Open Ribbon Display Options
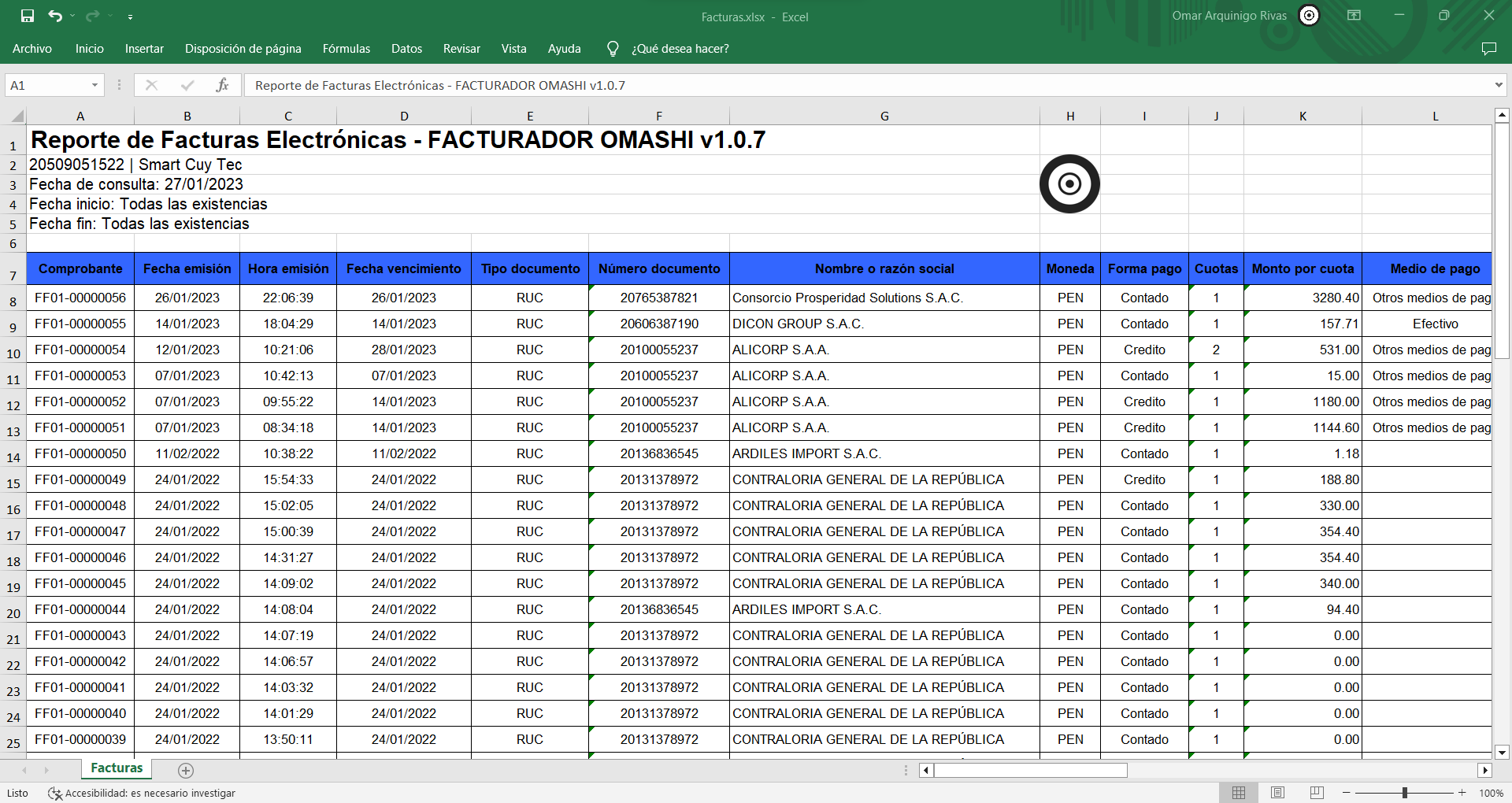This screenshot has height=803, width=1512. 1354,16
